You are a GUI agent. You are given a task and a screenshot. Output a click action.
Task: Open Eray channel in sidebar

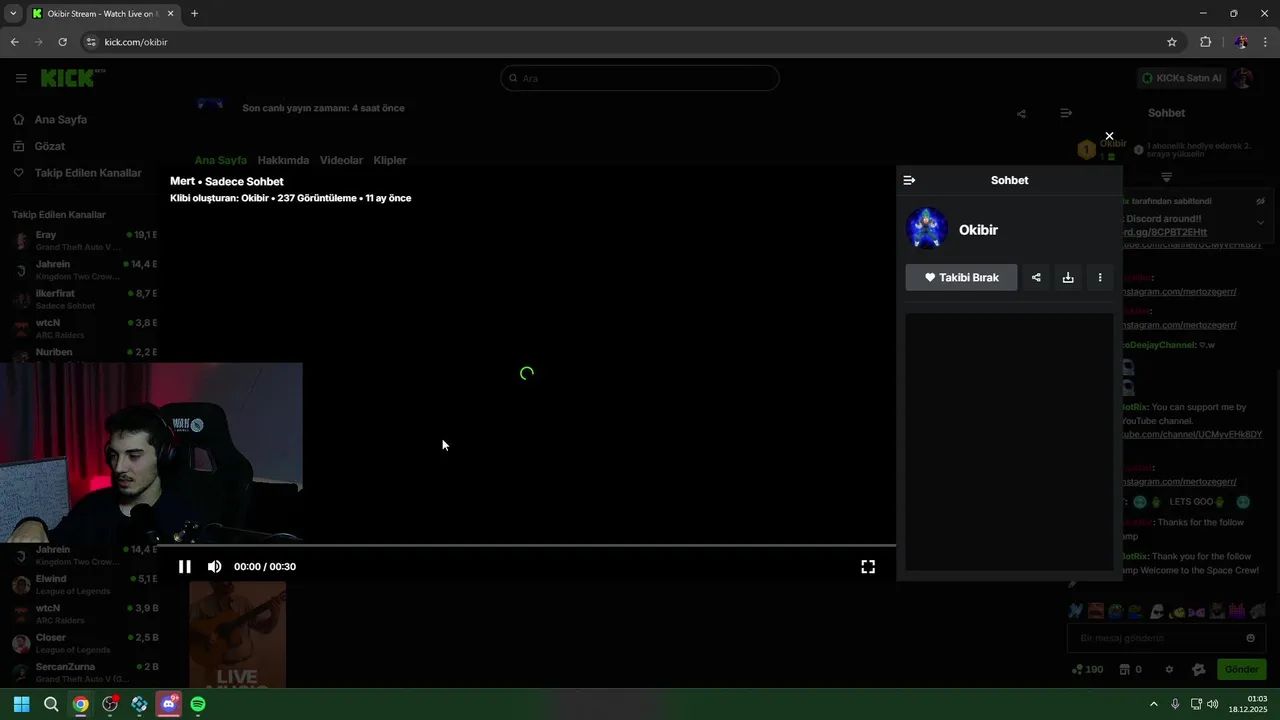click(x=83, y=240)
